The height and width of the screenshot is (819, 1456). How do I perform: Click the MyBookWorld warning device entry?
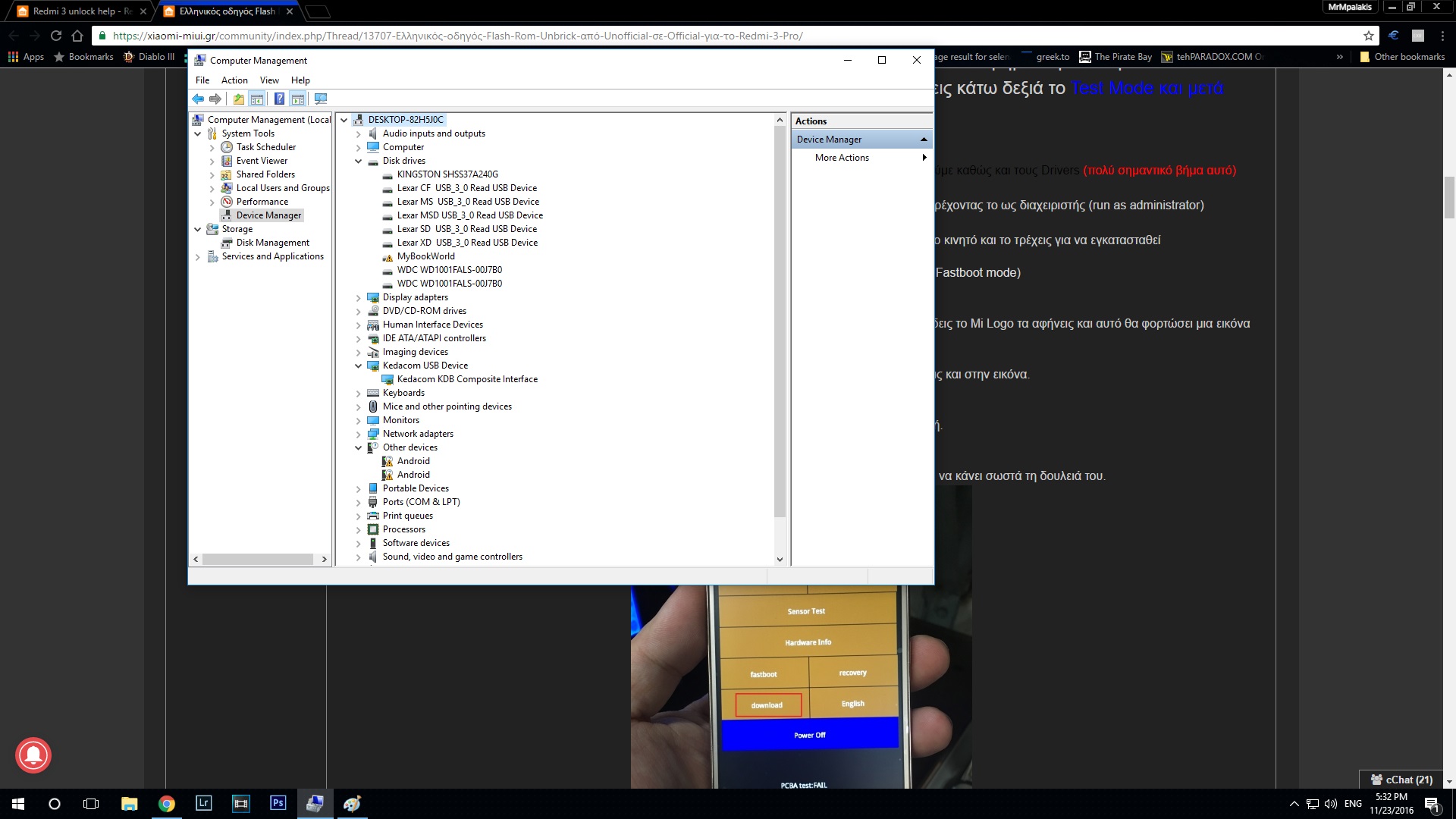pyautogui.click(x=425, y=256)
